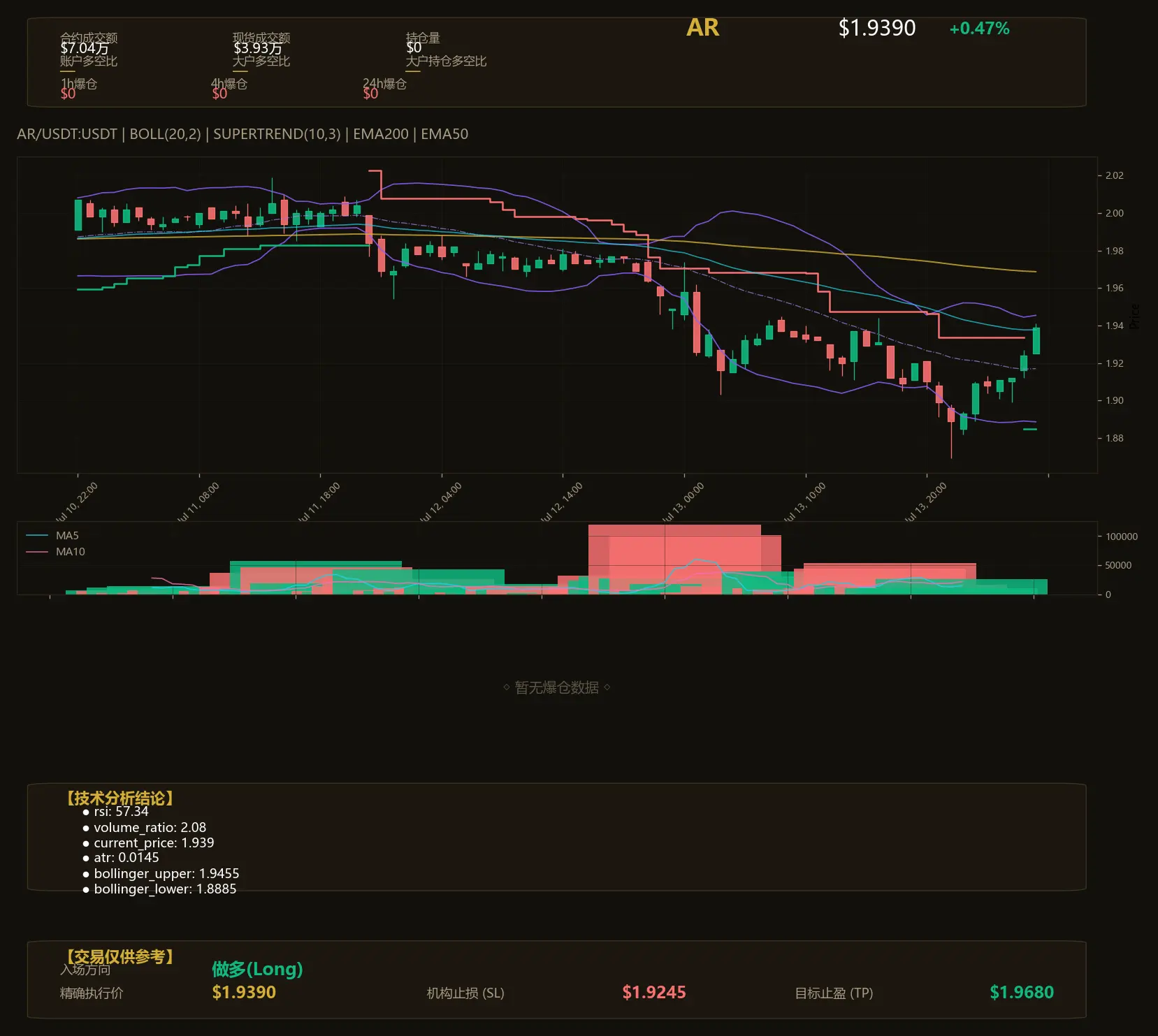
Task: Click the 1.90 price axis label
Action: (x=1114, y=400)
